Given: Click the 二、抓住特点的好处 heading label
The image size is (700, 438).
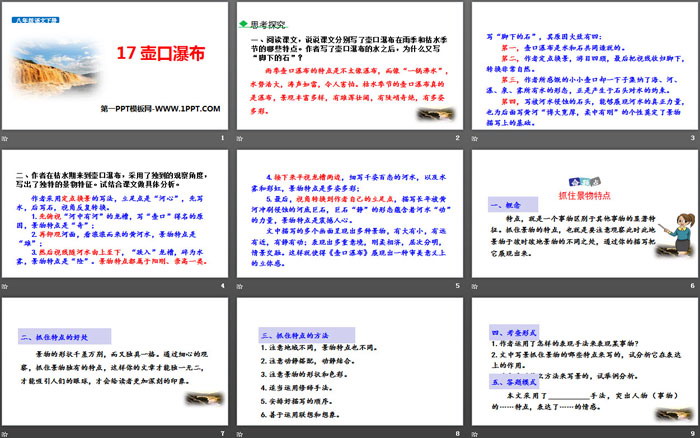Looking at the screenshot, I should 55,337.
